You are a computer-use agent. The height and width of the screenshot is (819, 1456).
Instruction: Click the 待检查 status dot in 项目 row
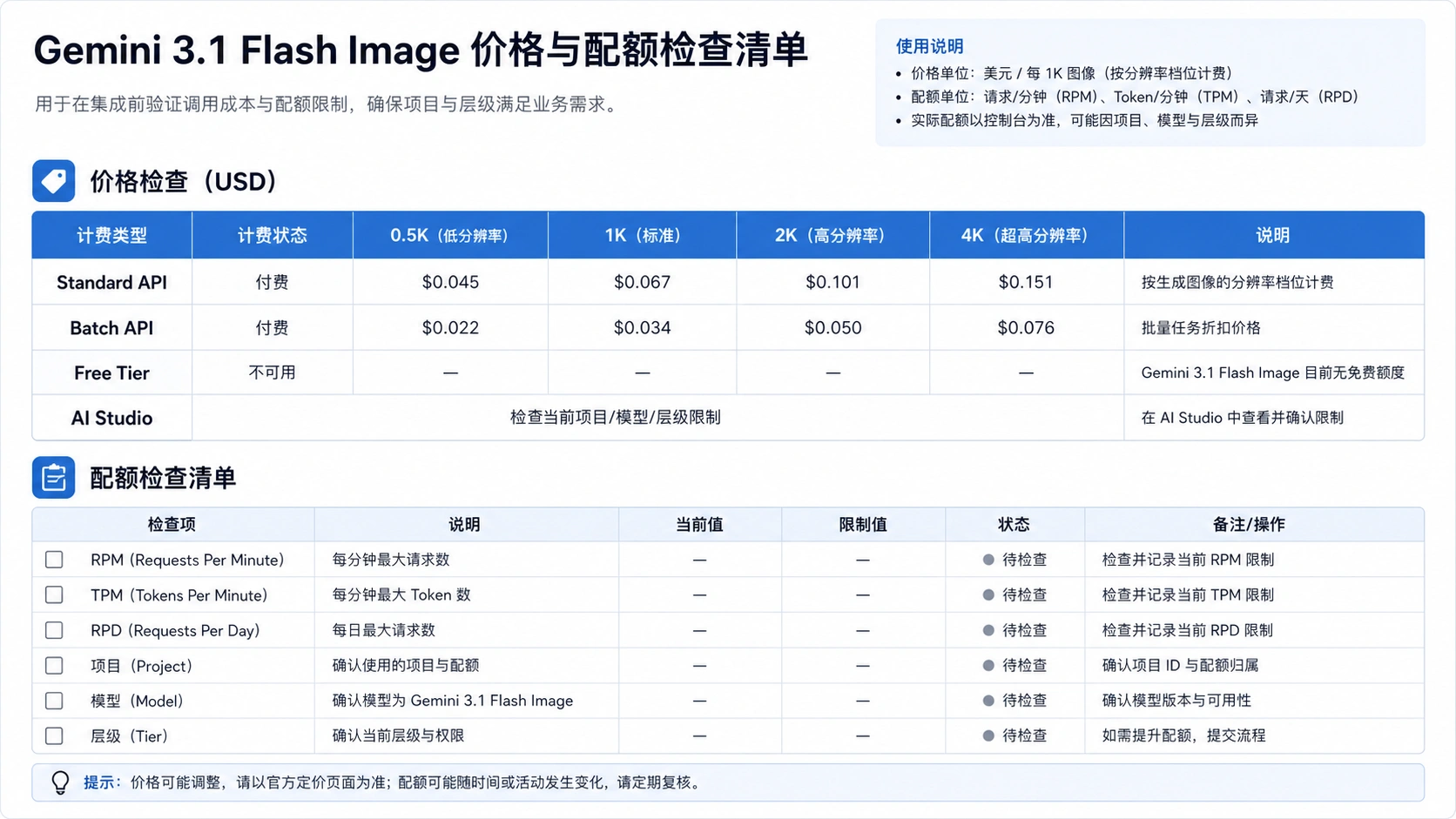click(988, 666)
